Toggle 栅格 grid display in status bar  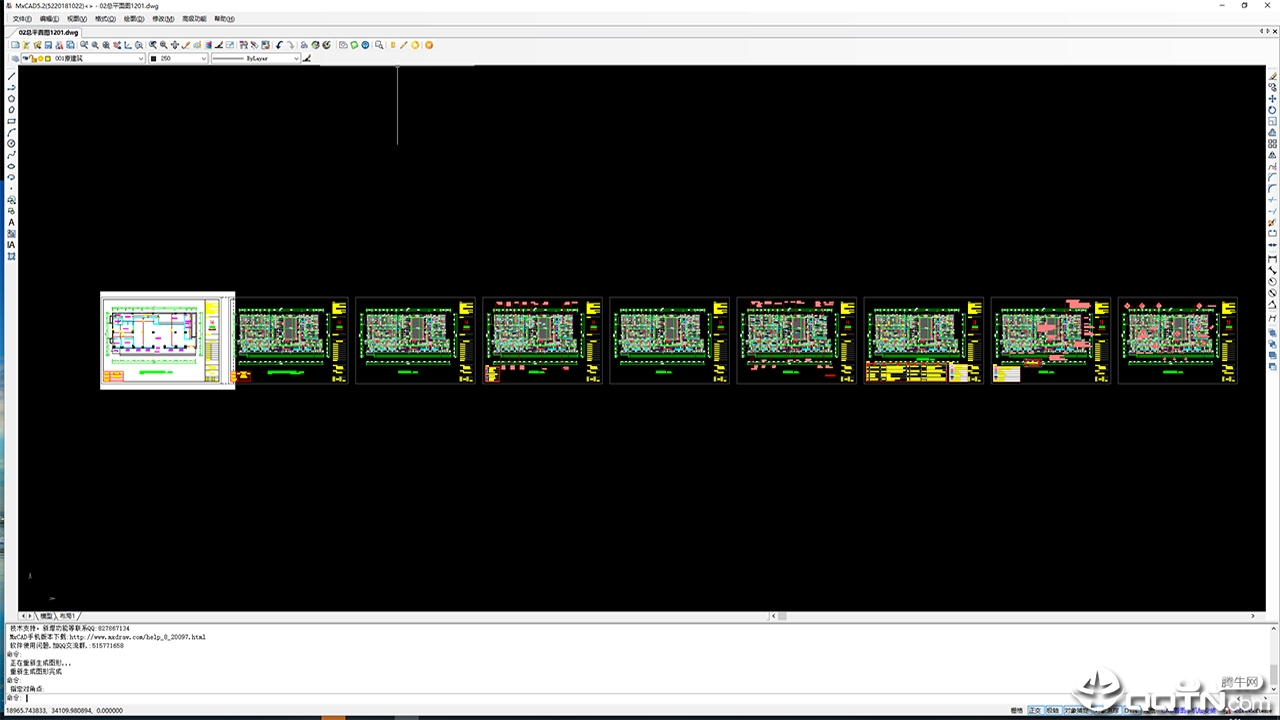1016,710
